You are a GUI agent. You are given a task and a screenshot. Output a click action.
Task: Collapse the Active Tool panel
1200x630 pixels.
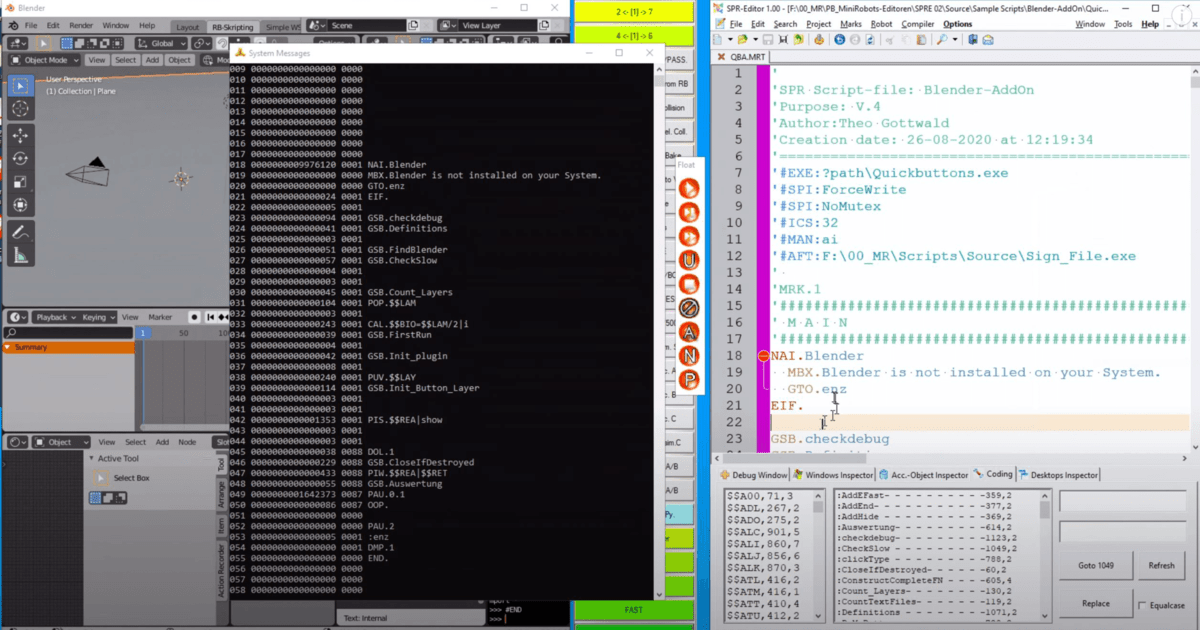(x=90, y=458)
